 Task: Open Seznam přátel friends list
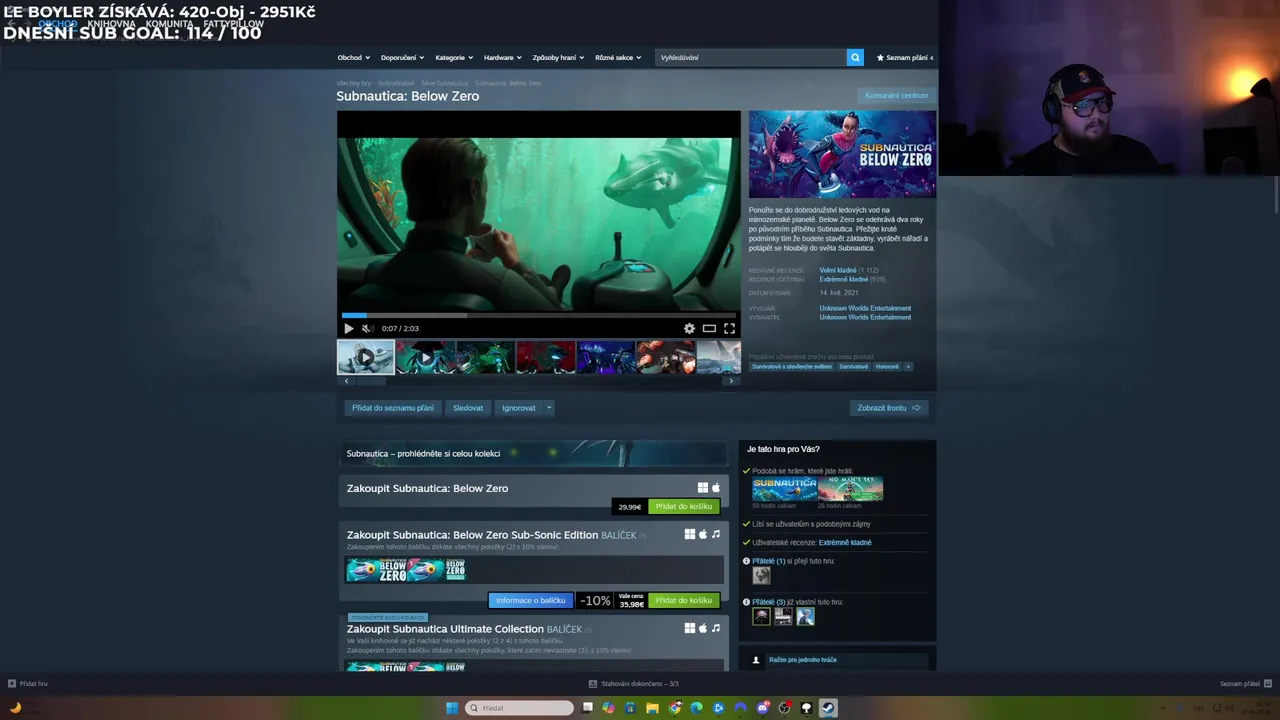pyautogui.click(x=1245, y=684)
